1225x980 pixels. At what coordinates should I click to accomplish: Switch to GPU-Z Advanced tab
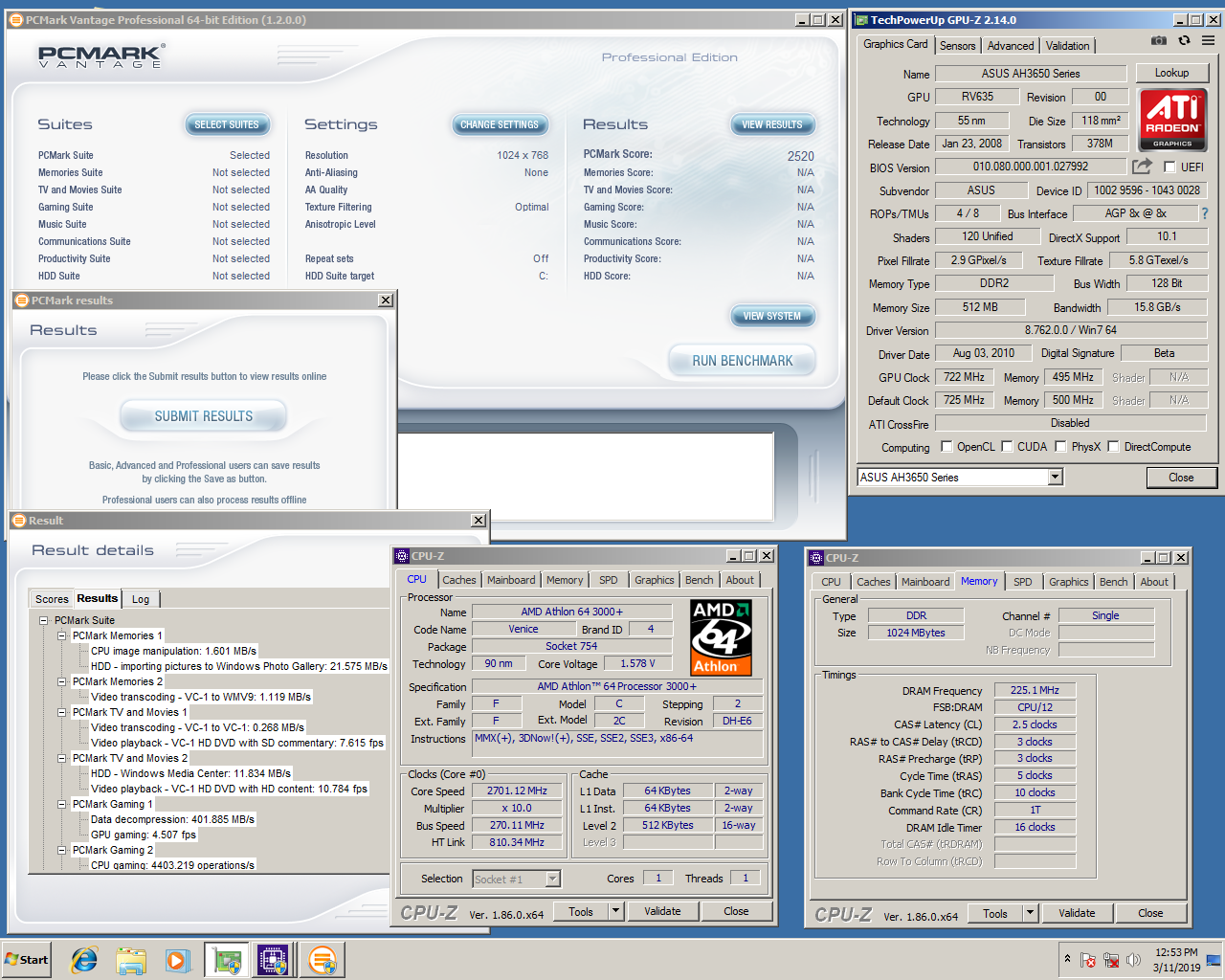pos(1011,46)
